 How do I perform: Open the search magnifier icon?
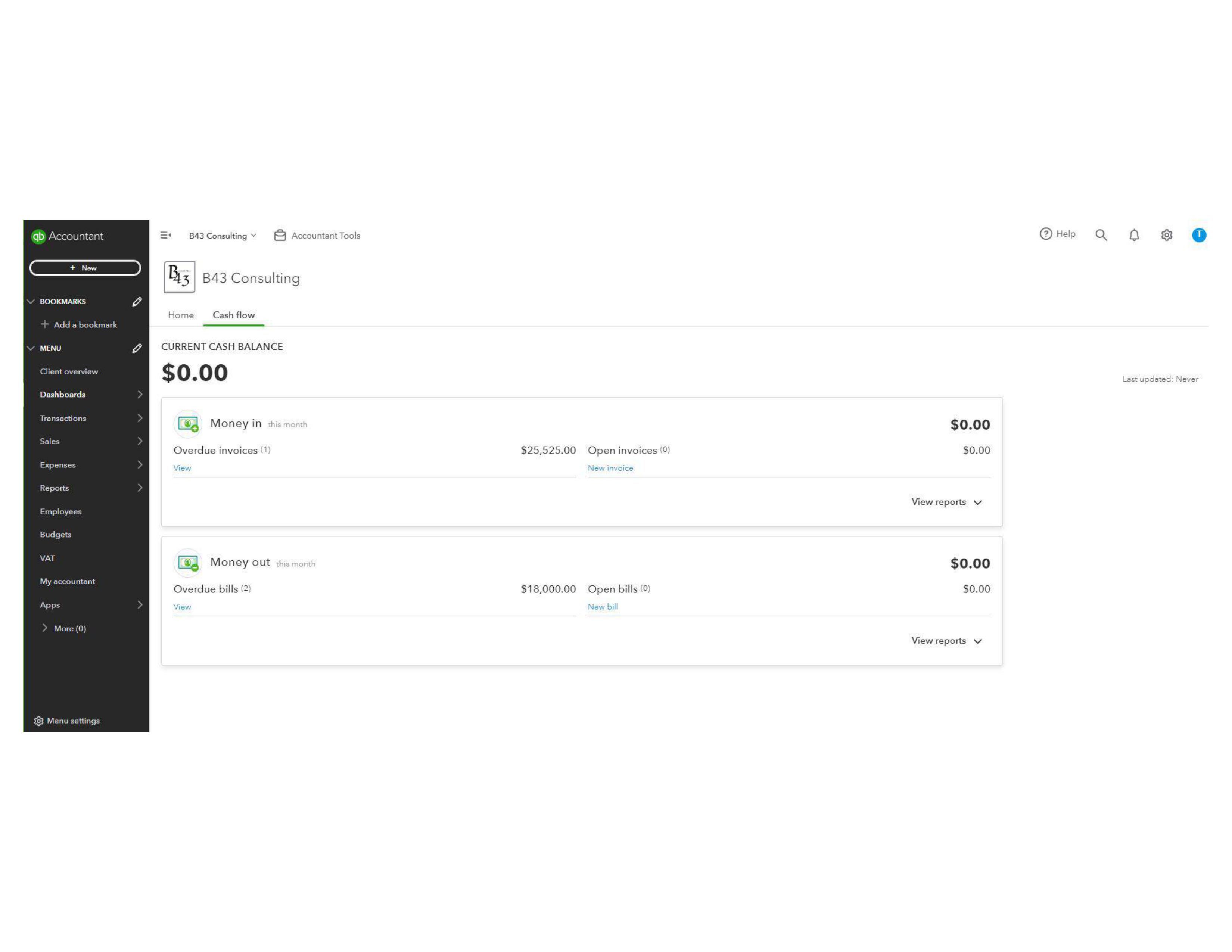1101,235
